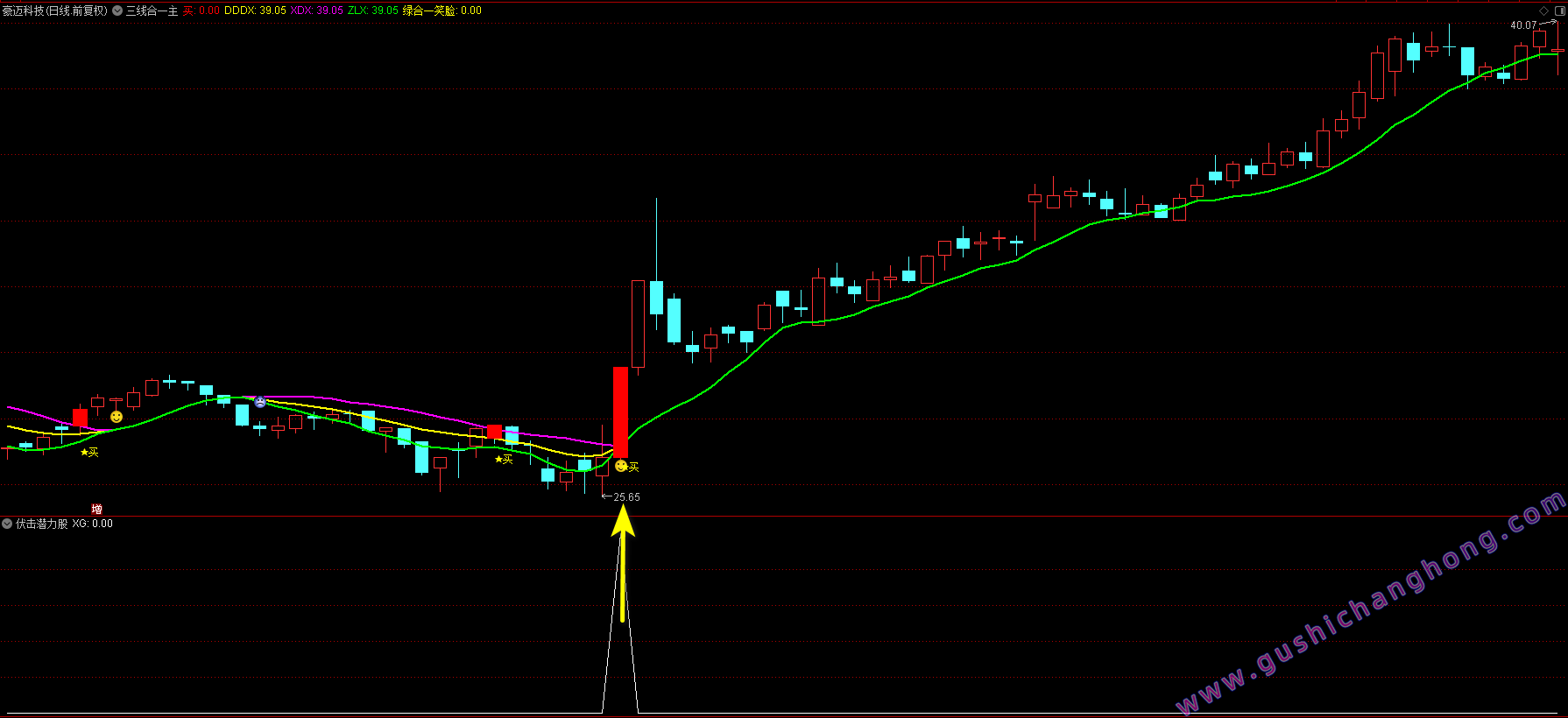The image size is (1568, 718).
Task: Click the blue sad-face icon on the moving averages
Action: (260, 401)
